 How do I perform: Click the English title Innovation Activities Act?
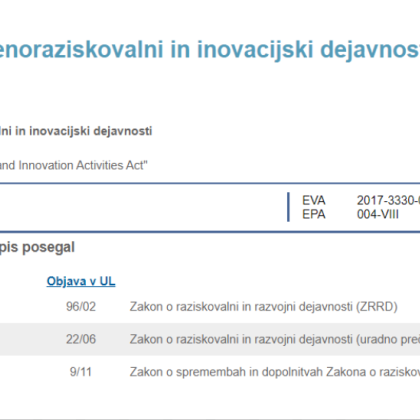pyautogui.click(x=74, y=165)
